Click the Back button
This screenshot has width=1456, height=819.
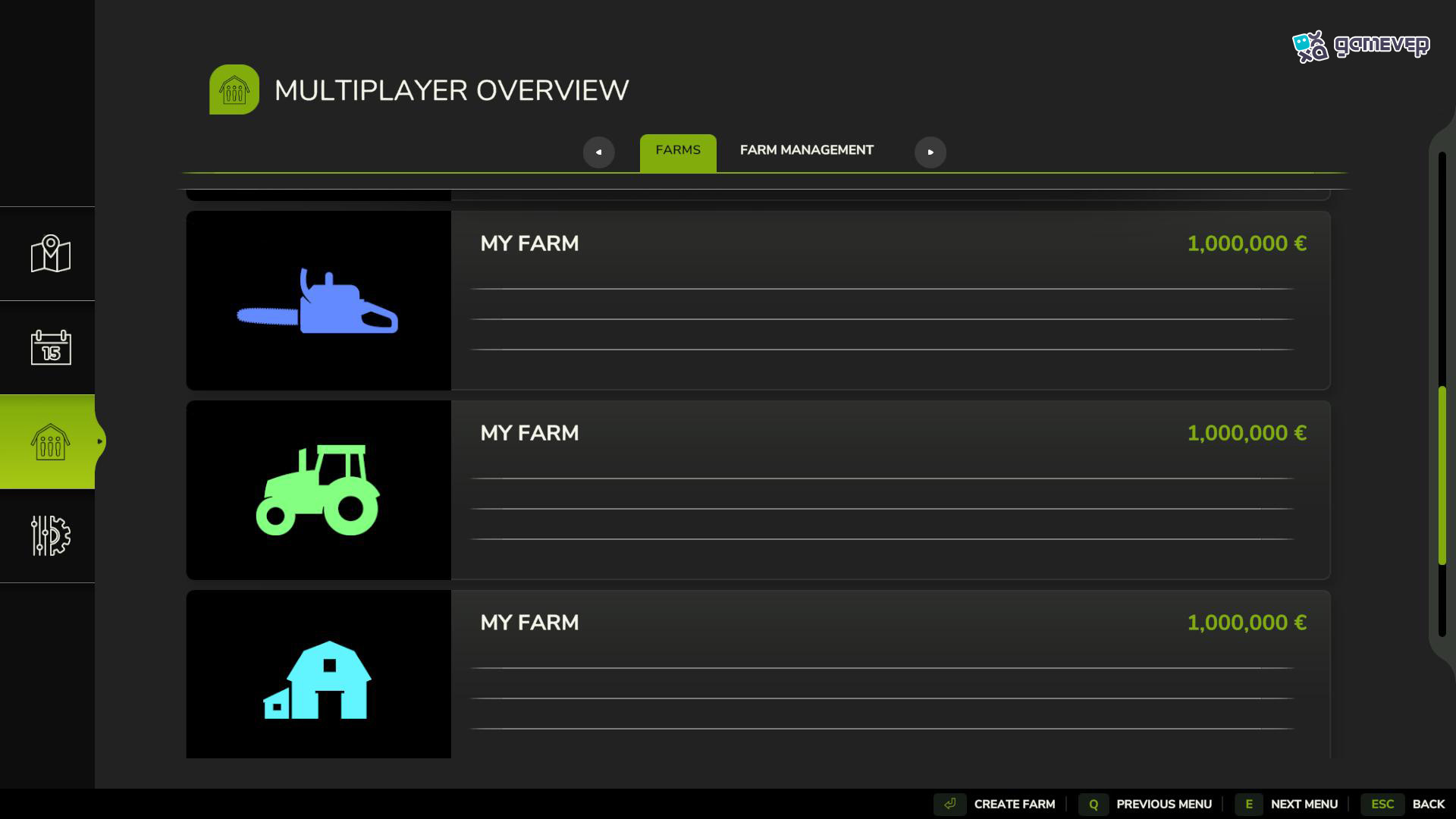click(x=1429, y=804)
